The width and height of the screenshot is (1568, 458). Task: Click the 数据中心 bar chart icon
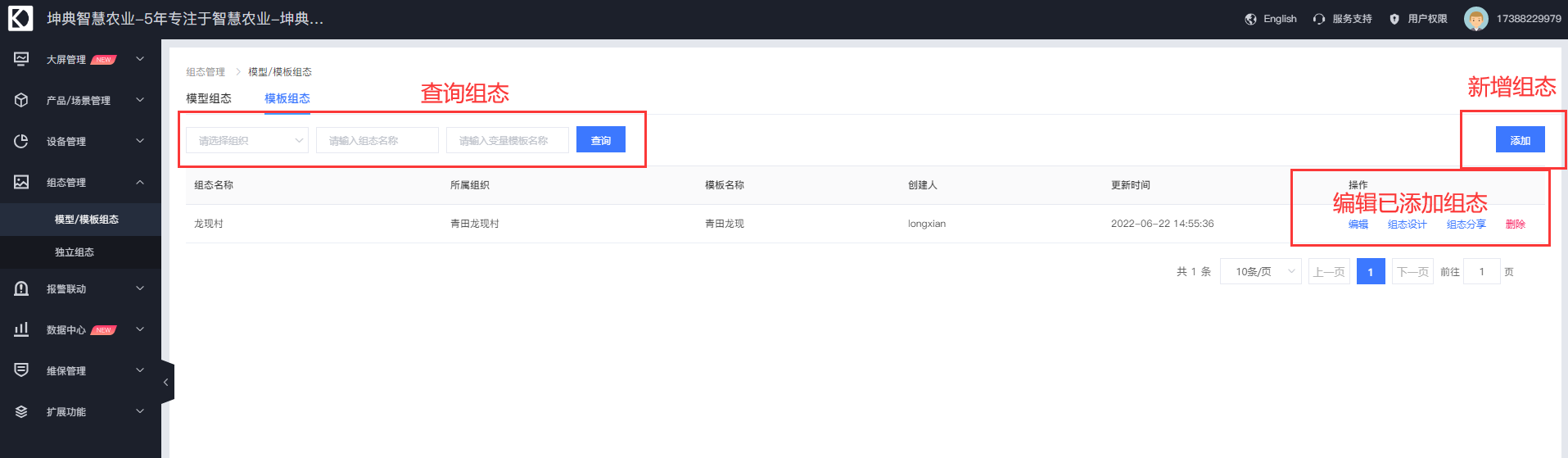point(21,329)
